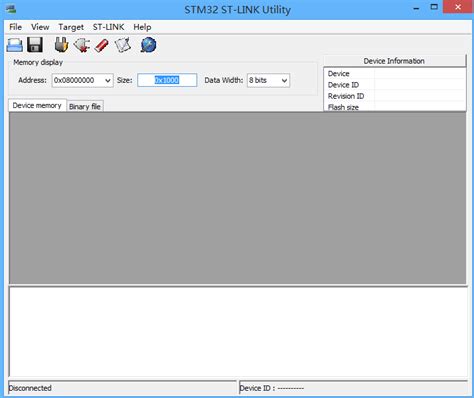
Task: Disconnect from target toolbar icon
Action: click(82, 45)
